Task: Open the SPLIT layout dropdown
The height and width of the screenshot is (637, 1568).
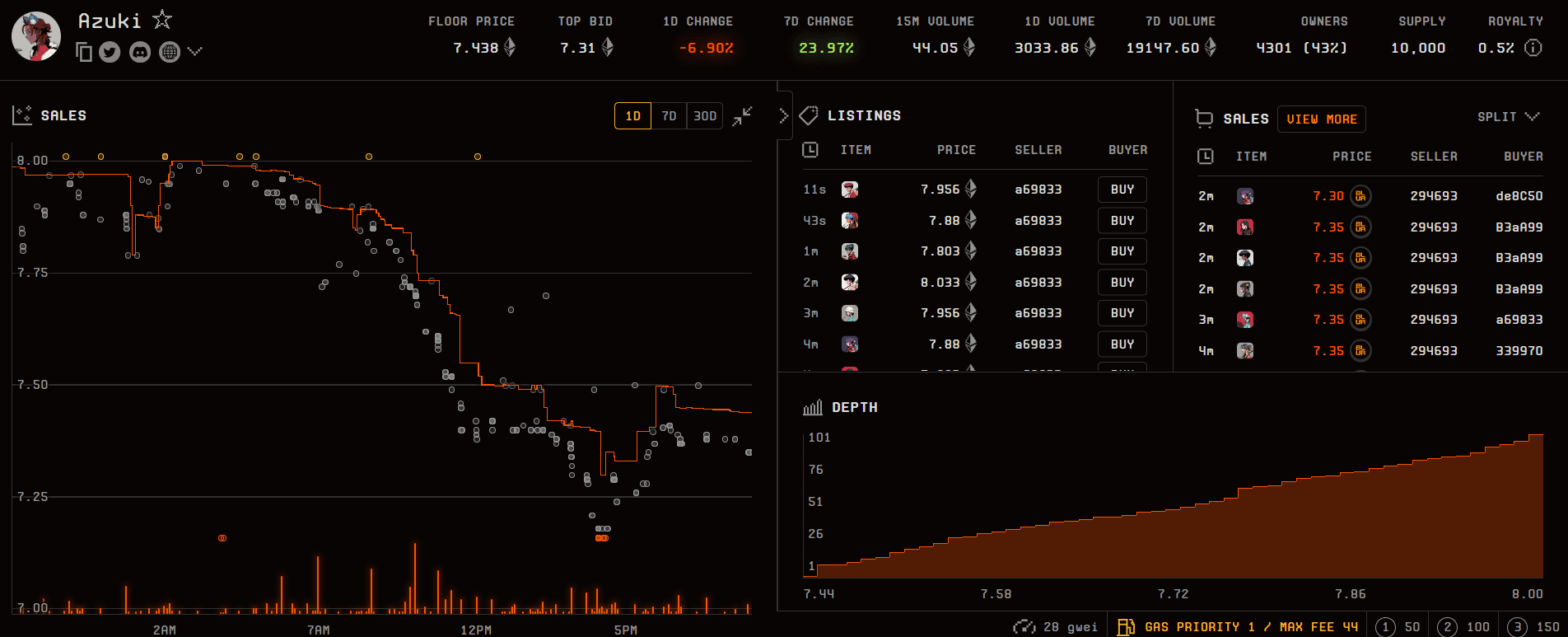Action: coord(1507,117)
